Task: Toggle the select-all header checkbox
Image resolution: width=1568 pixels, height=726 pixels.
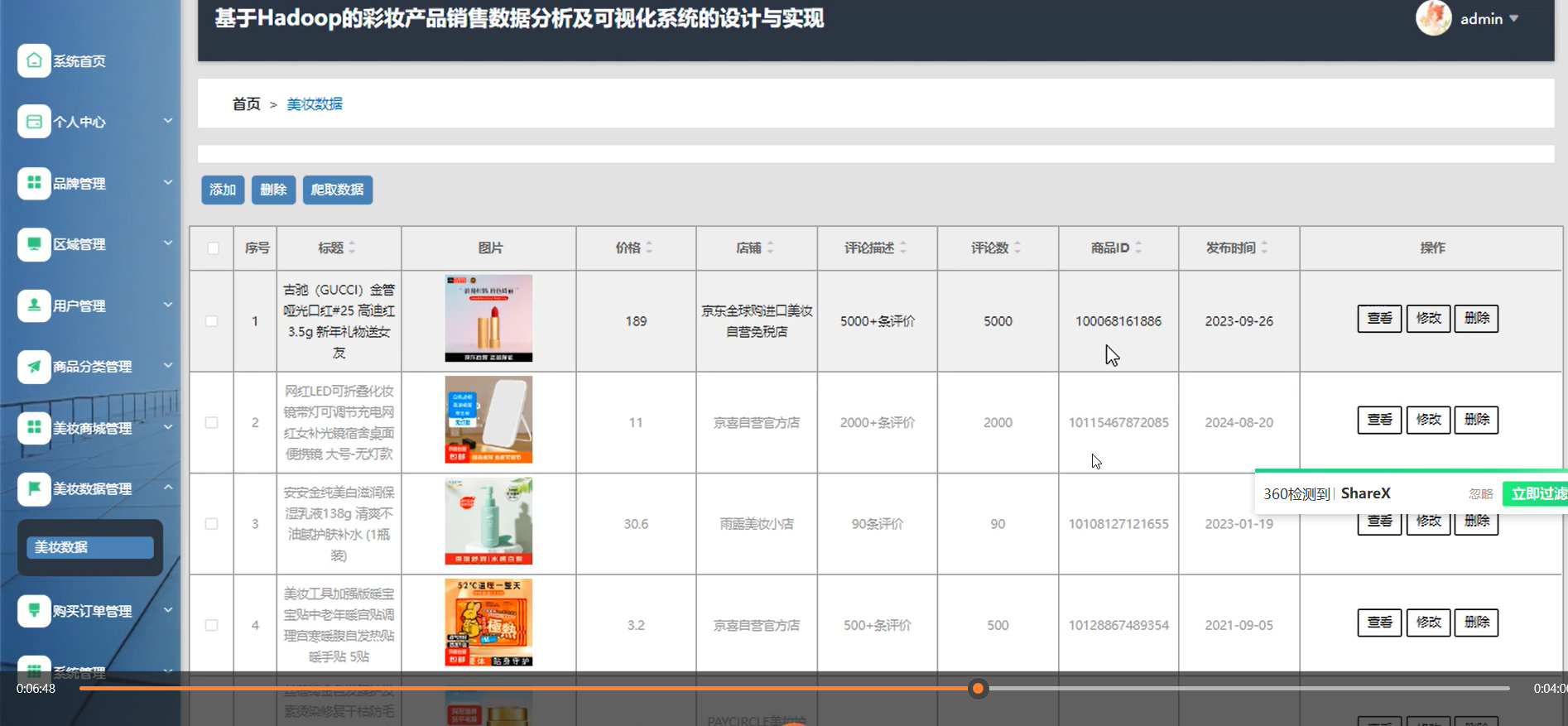Action: pos(213,248)
